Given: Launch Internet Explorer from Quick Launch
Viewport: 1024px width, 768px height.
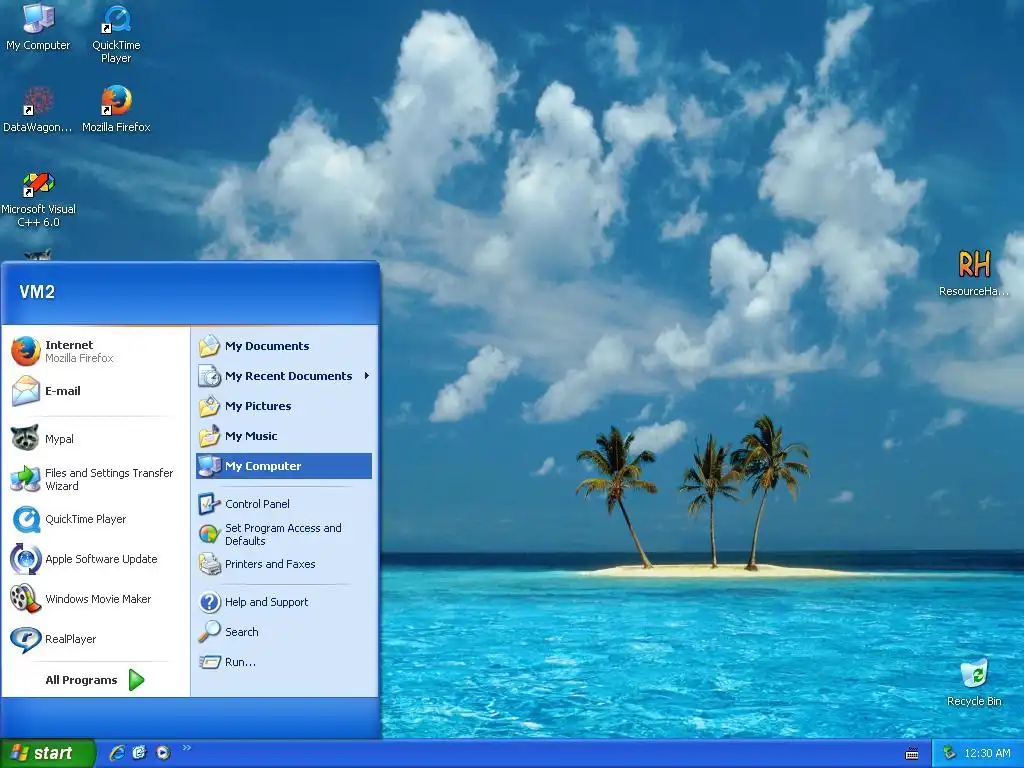Looking at the screenshot, I should 117,753.
